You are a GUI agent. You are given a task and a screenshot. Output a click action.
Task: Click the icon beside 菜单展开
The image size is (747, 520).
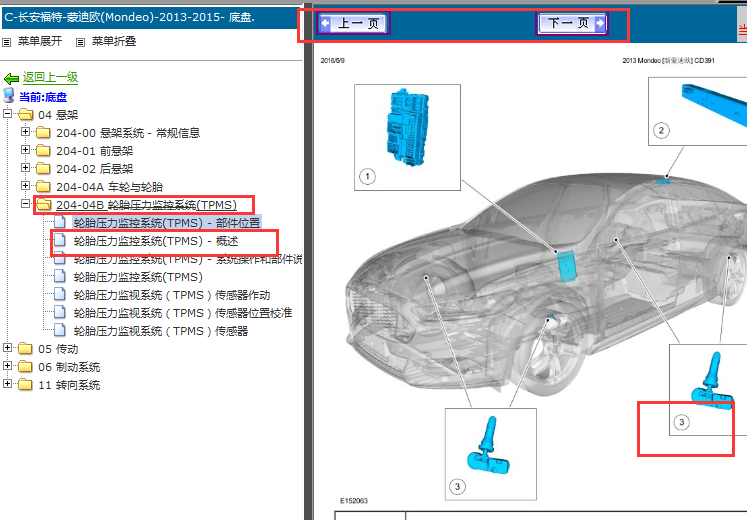[x=7, y=42]
